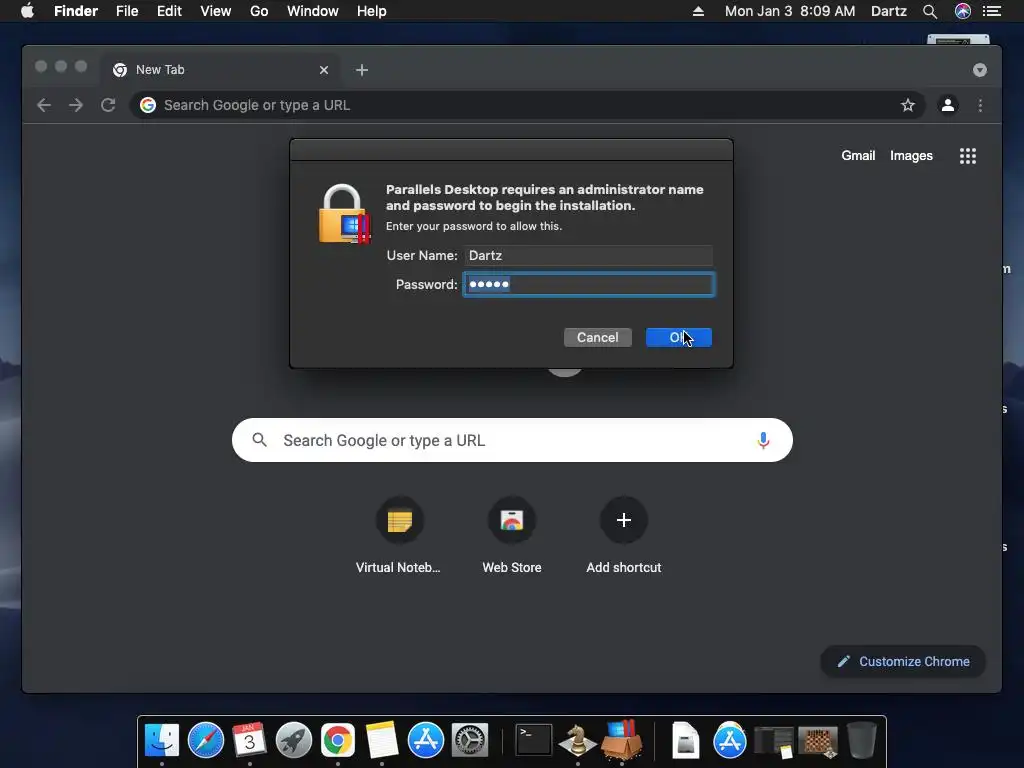Open the Go menu
This screenshot has height=768, width=1024.
click(259, 11)
